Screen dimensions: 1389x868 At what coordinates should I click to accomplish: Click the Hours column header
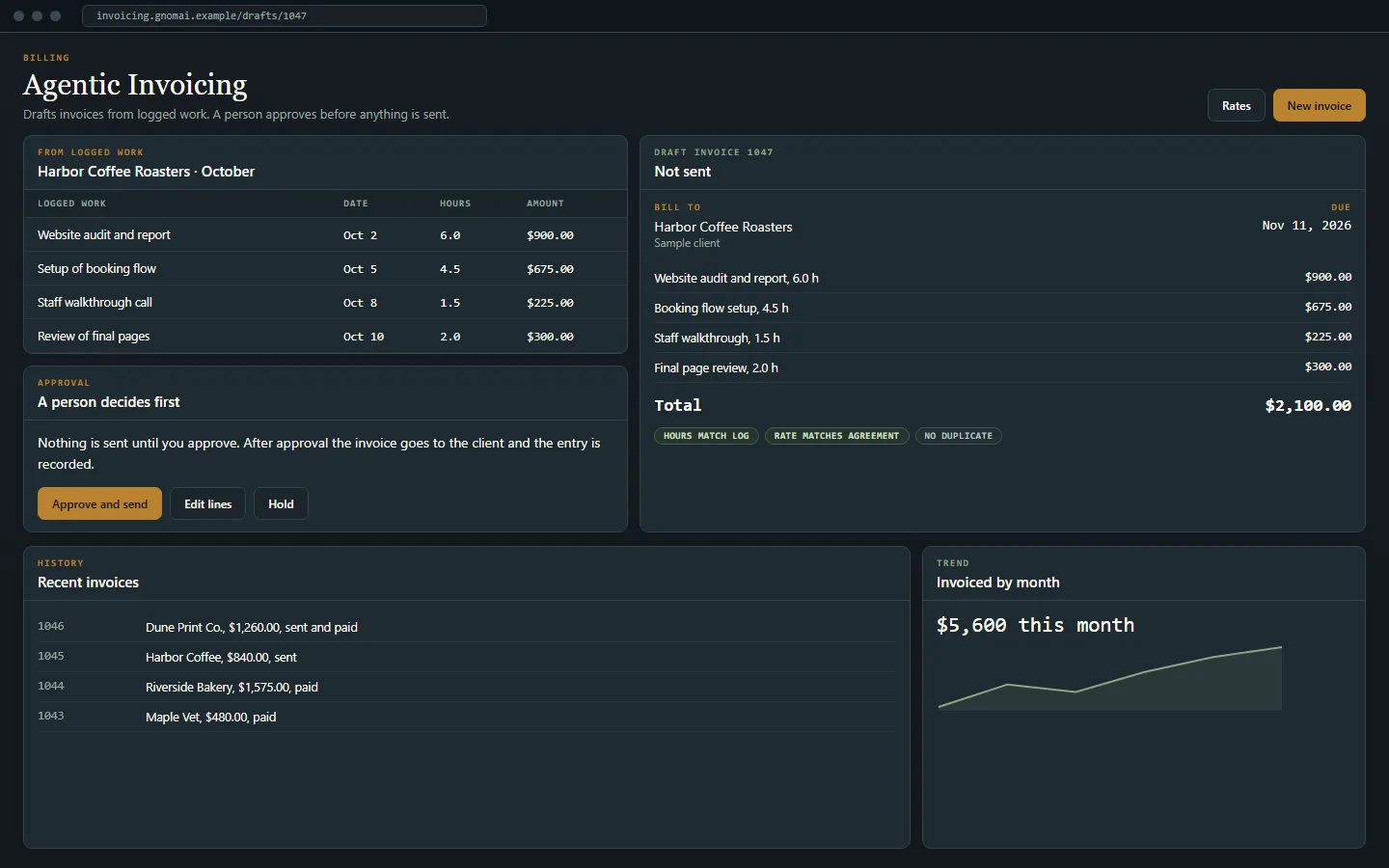[x=455, y=203]
